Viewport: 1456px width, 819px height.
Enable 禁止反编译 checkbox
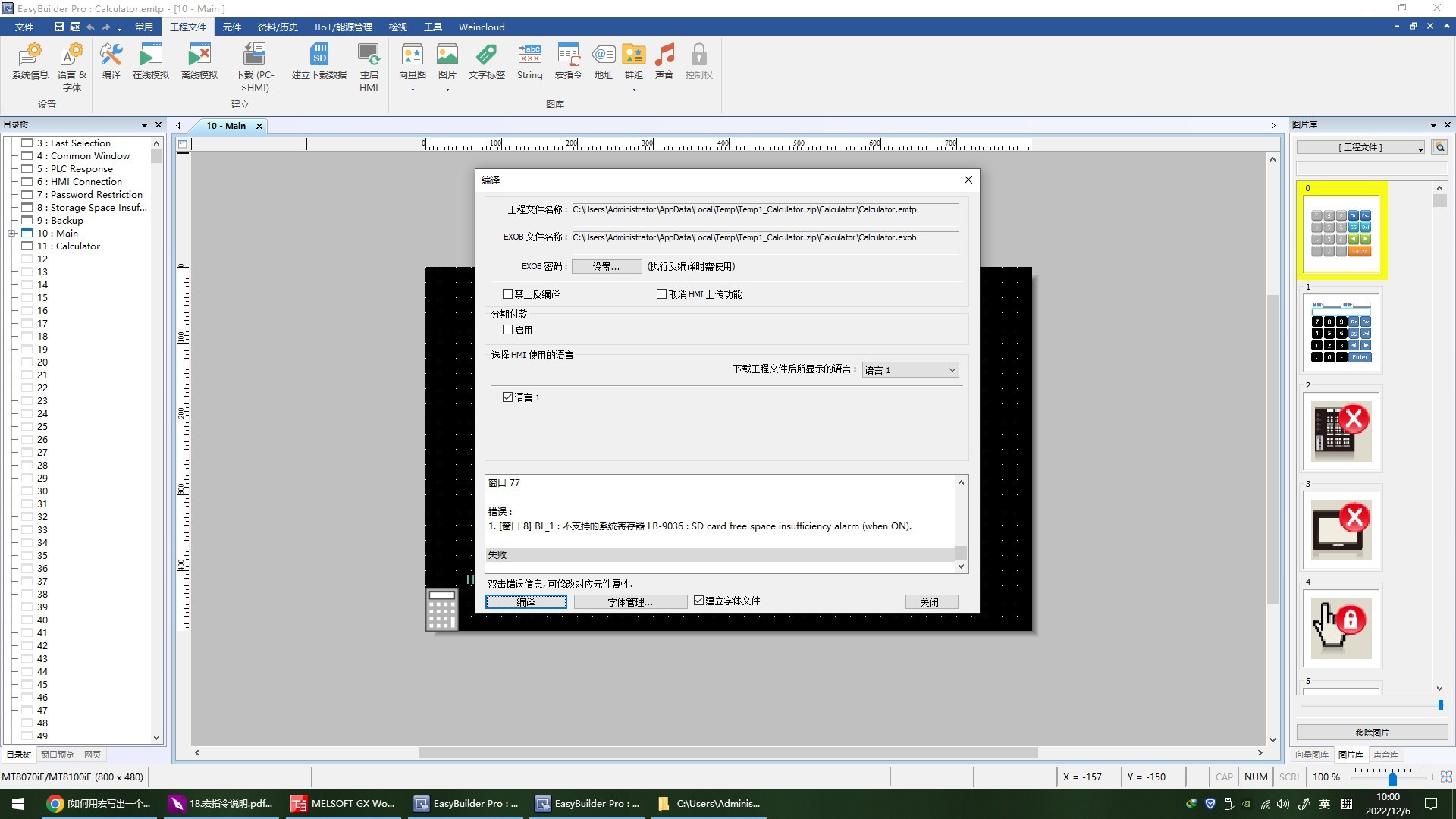508,294
